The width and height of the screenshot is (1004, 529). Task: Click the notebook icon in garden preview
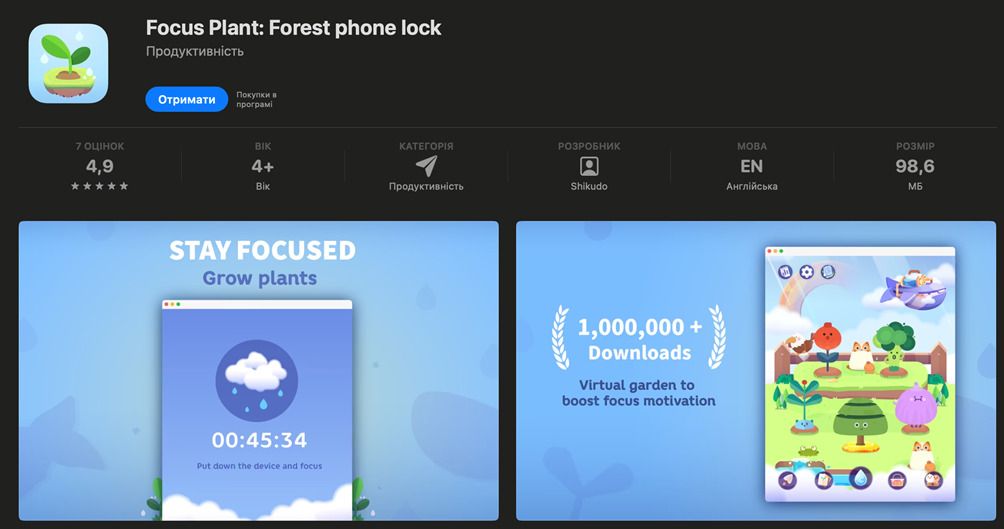tap(828, 272)
